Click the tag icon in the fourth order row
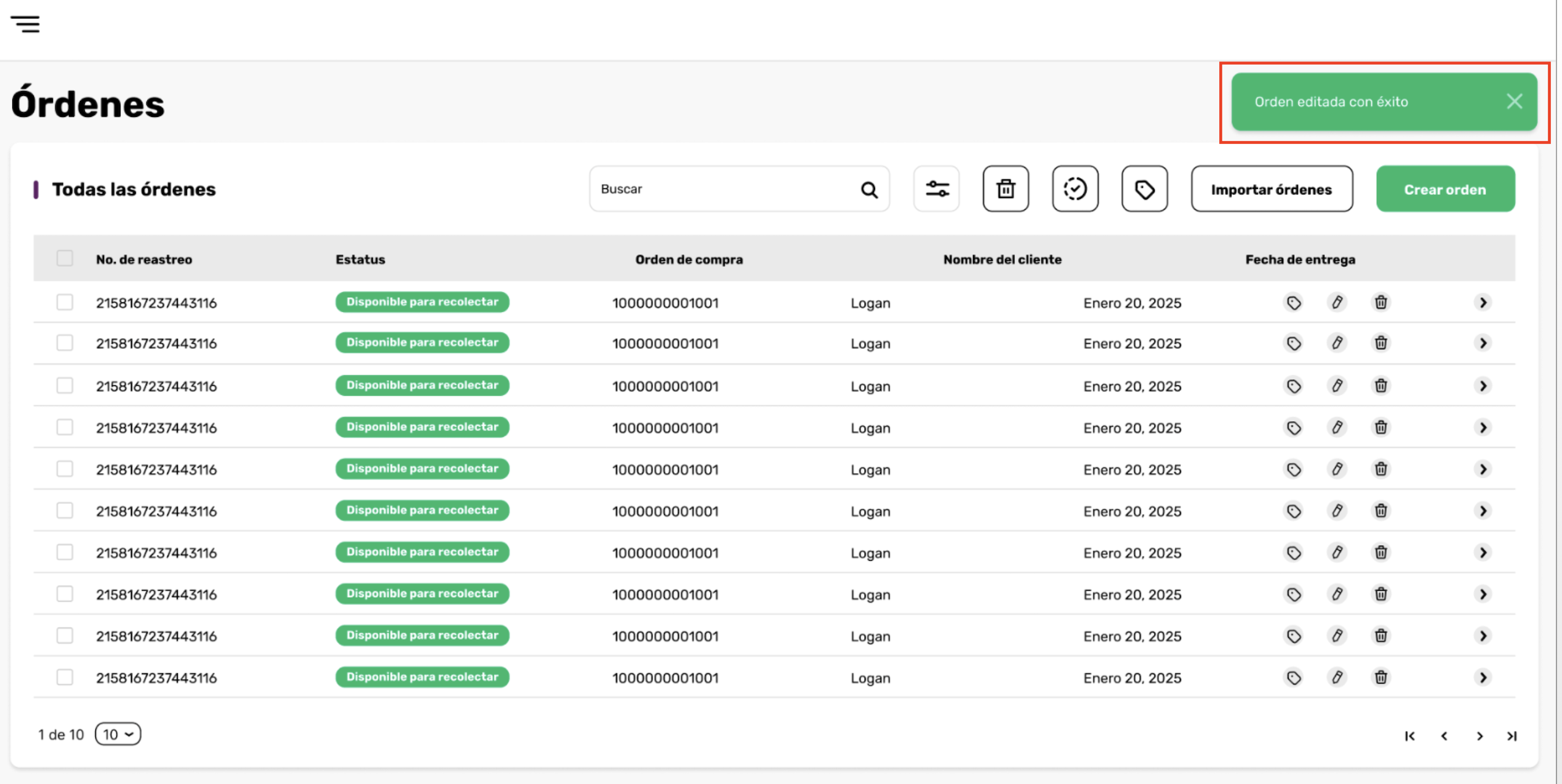 click(x=1294, y=428)
